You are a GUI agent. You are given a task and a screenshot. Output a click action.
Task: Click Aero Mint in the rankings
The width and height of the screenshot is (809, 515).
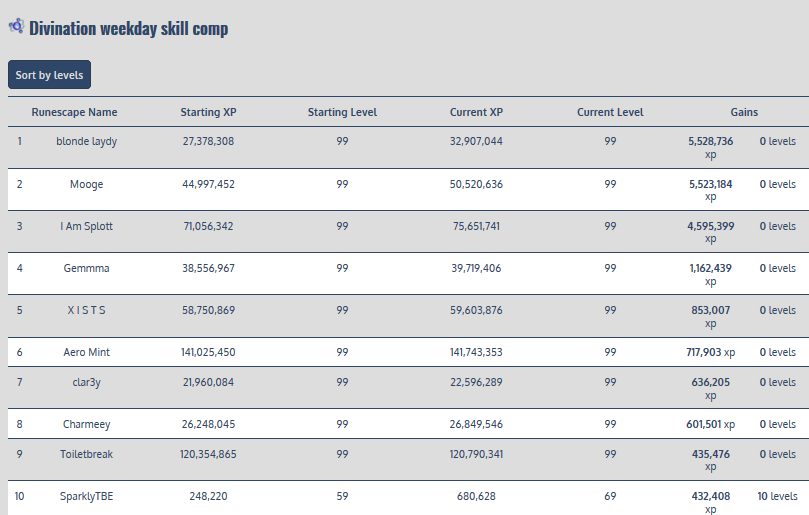point(86,352)
